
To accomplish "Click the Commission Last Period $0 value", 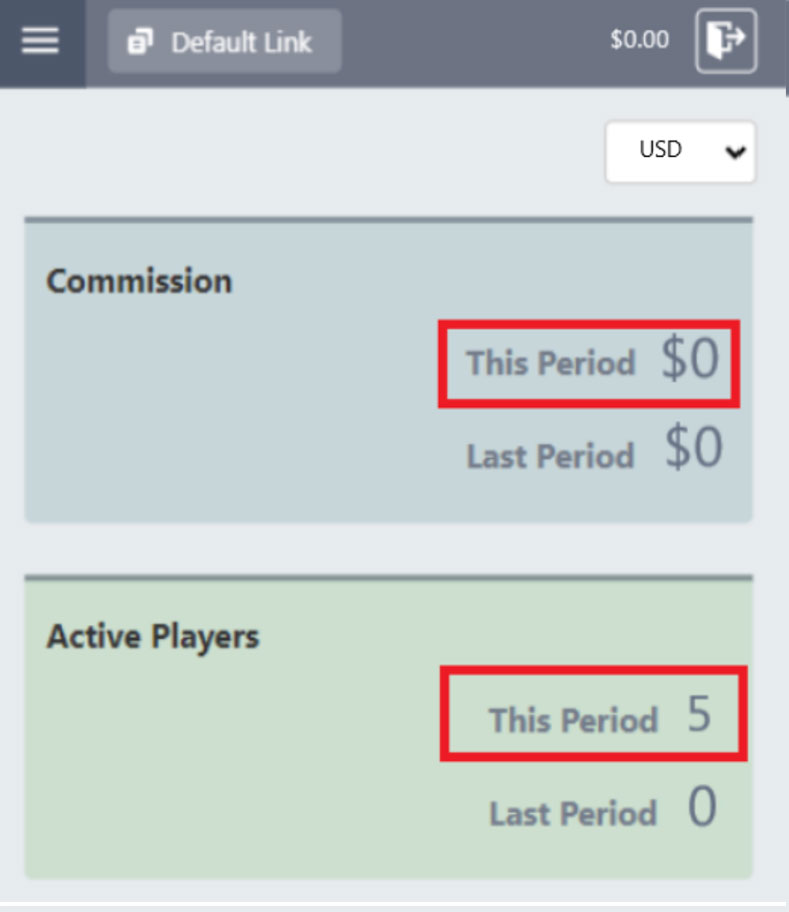I will pos(693,450).
